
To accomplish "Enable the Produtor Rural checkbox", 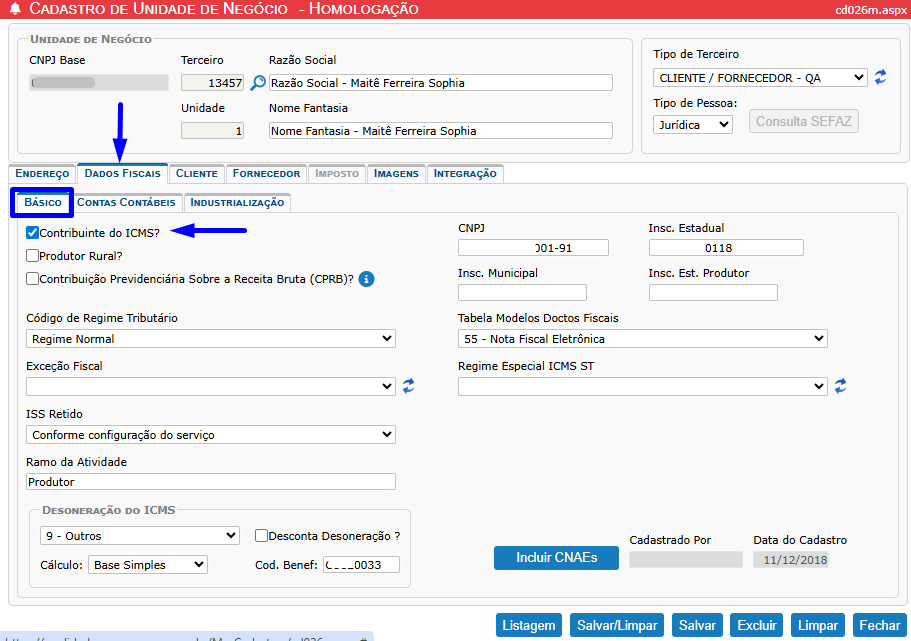I will 33,255.
